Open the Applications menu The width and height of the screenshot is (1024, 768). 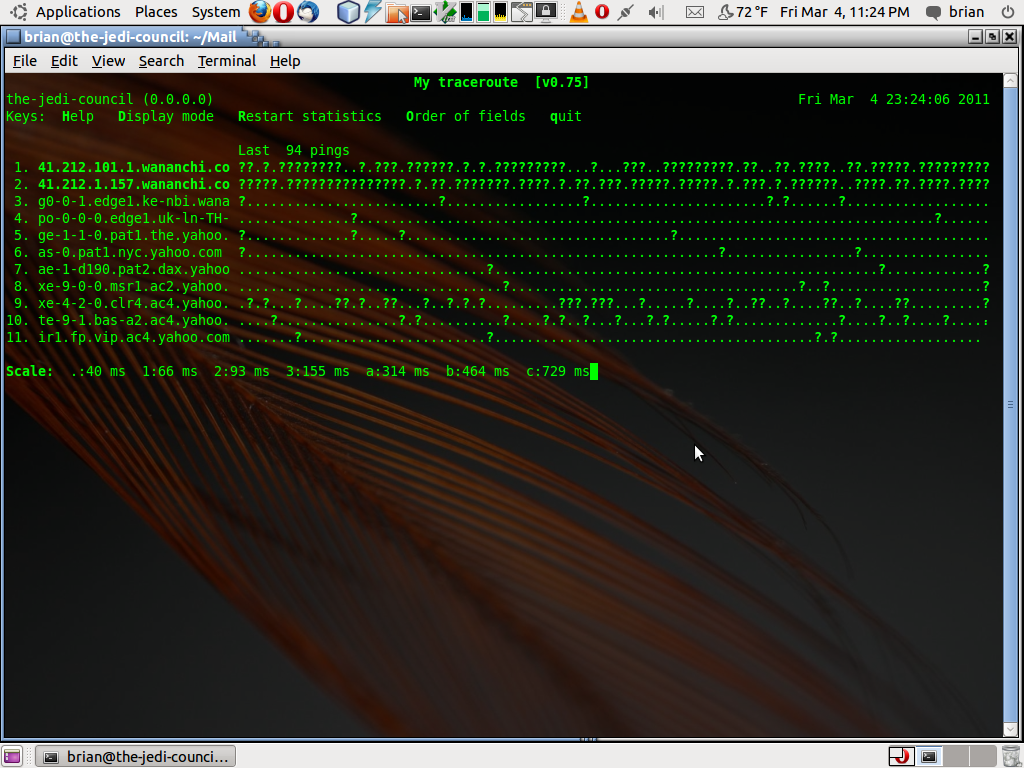[78, 12]
